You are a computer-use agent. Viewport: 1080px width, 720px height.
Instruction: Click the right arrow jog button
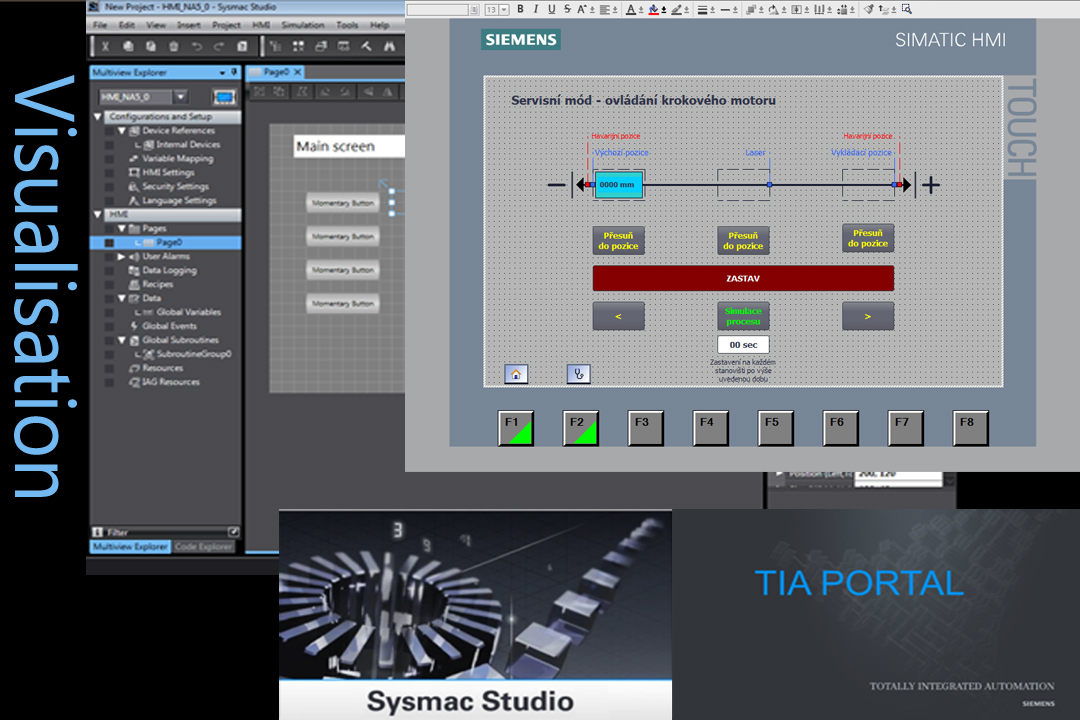(868, 316)
